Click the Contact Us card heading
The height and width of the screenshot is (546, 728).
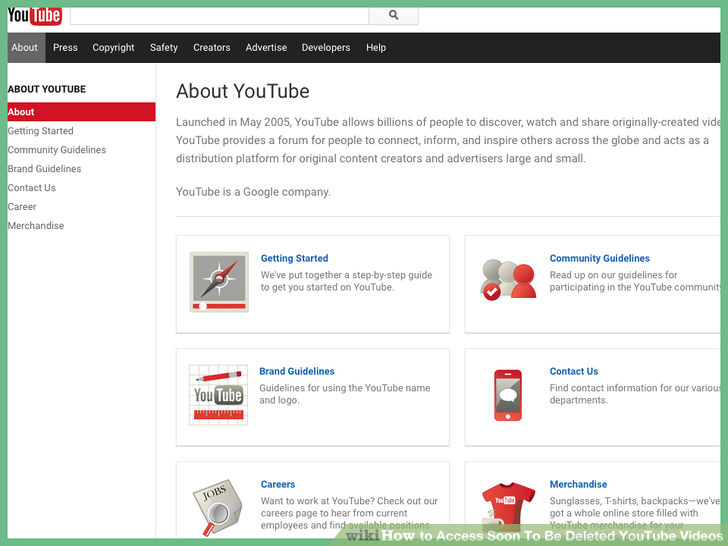coord(574,371)
